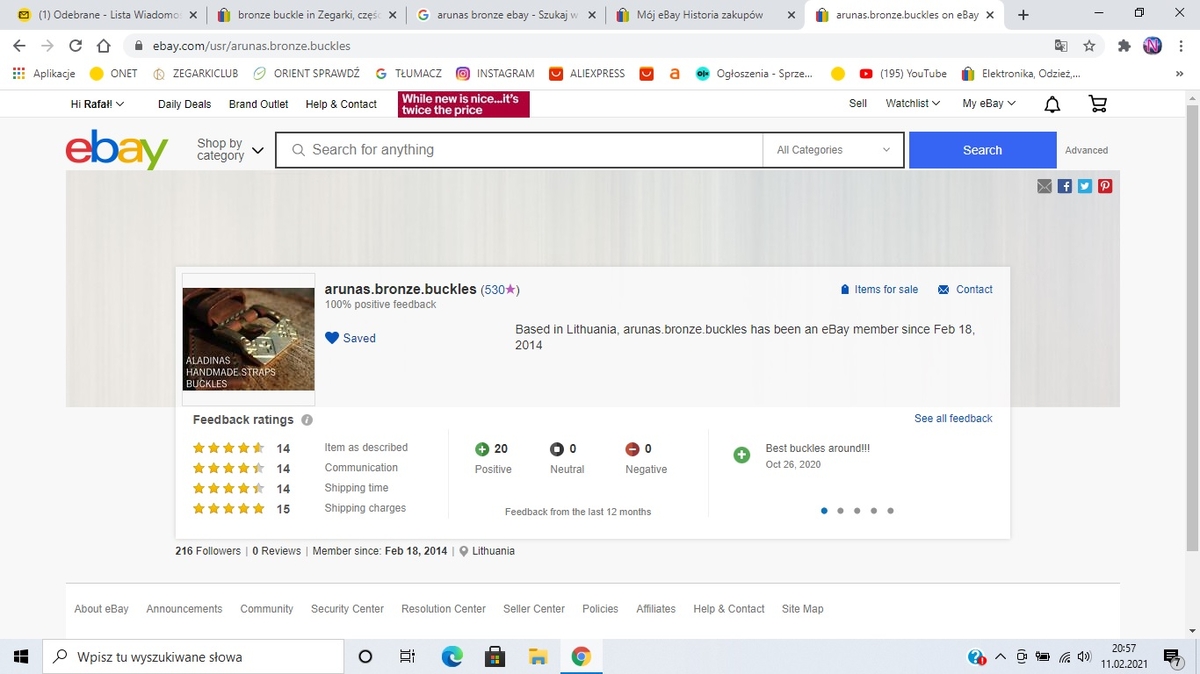Click the volume icon in tray

tap(1083, 657)
